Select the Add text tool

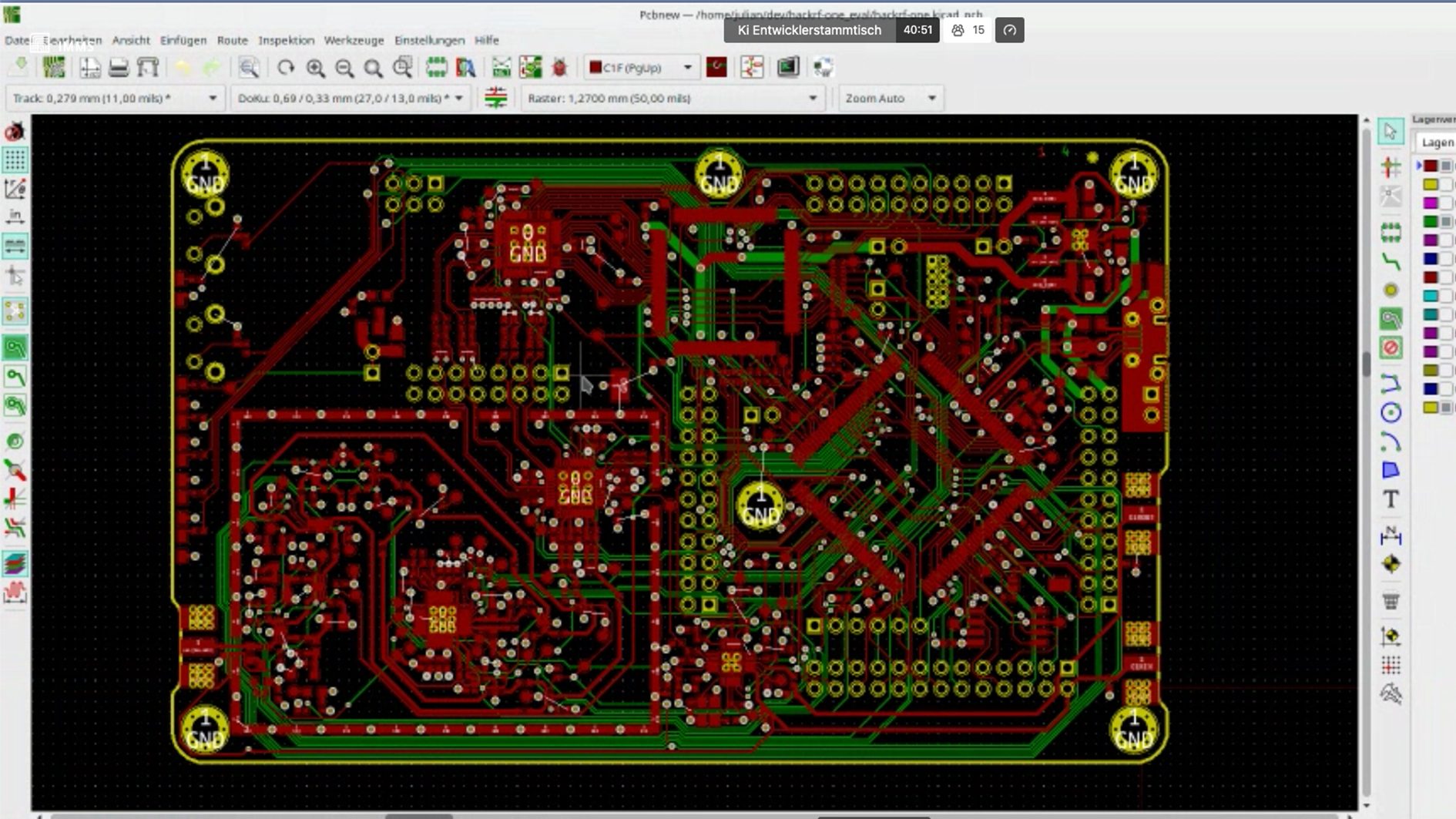pos(1391,499)
